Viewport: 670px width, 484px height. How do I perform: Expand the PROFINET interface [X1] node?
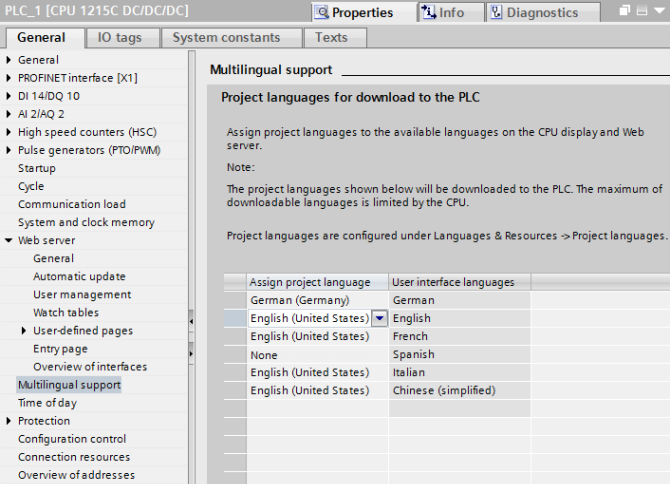coord(10,78)
